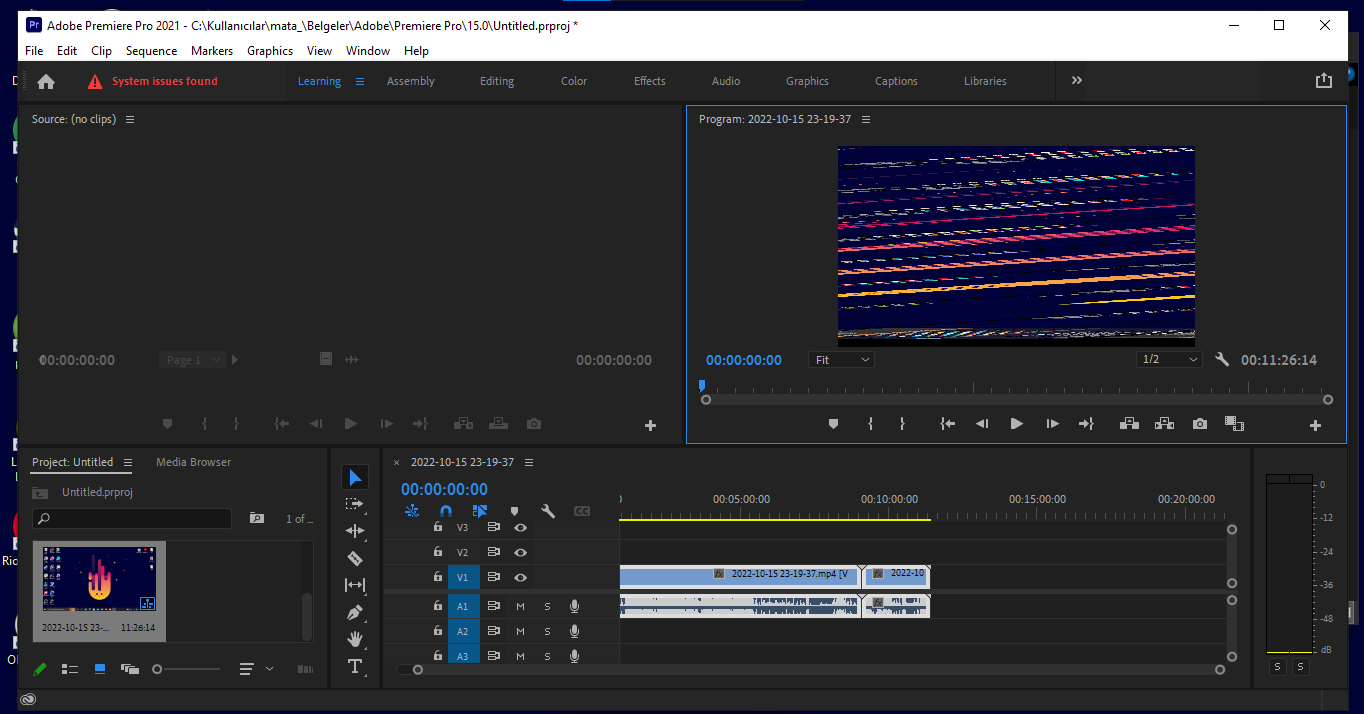Mute audio track A1
Screen dimensions: 1364x714
tap(520, 606)
